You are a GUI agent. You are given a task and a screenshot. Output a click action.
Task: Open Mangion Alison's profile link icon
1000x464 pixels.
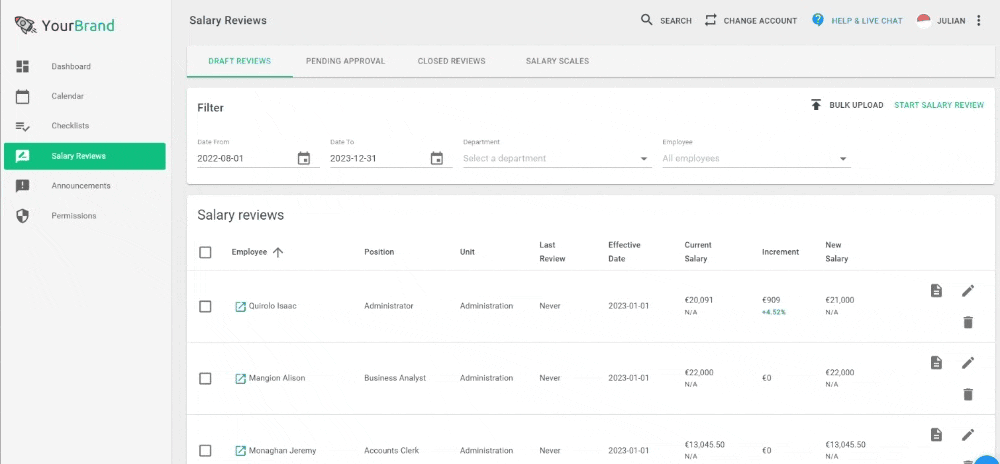[x=240, y=379]
